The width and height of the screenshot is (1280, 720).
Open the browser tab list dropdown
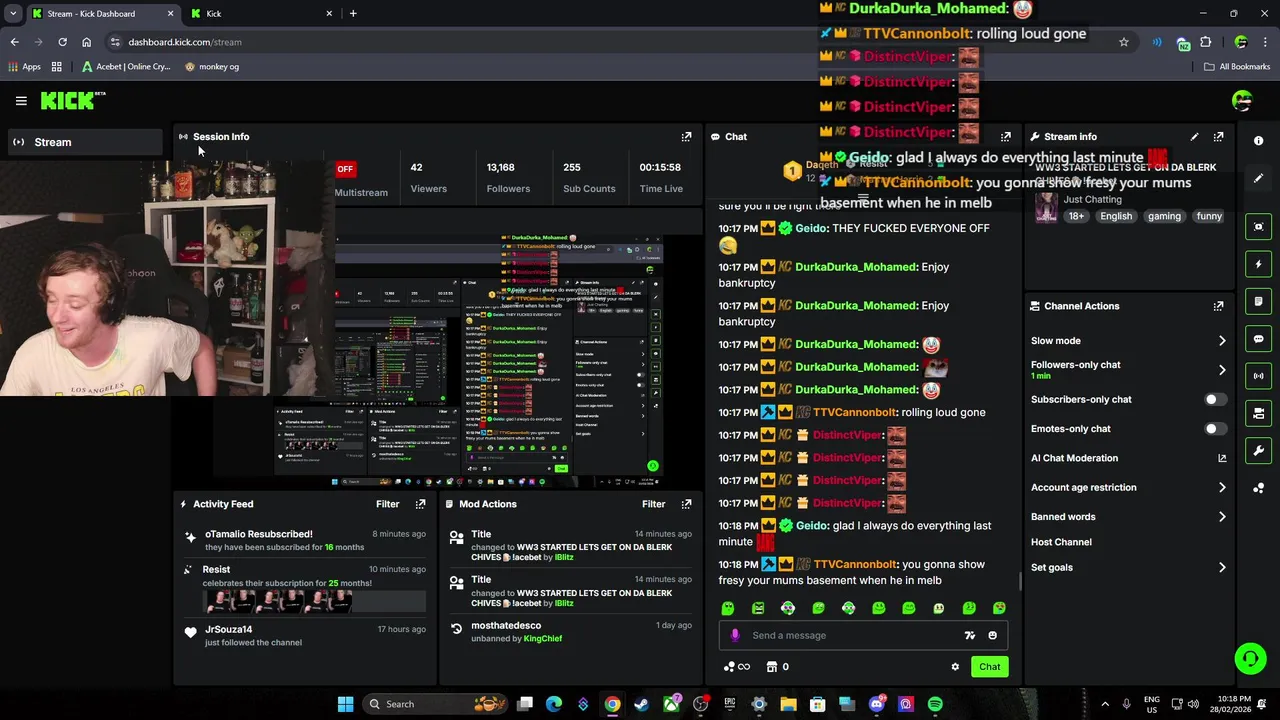[x=12, y=14]
